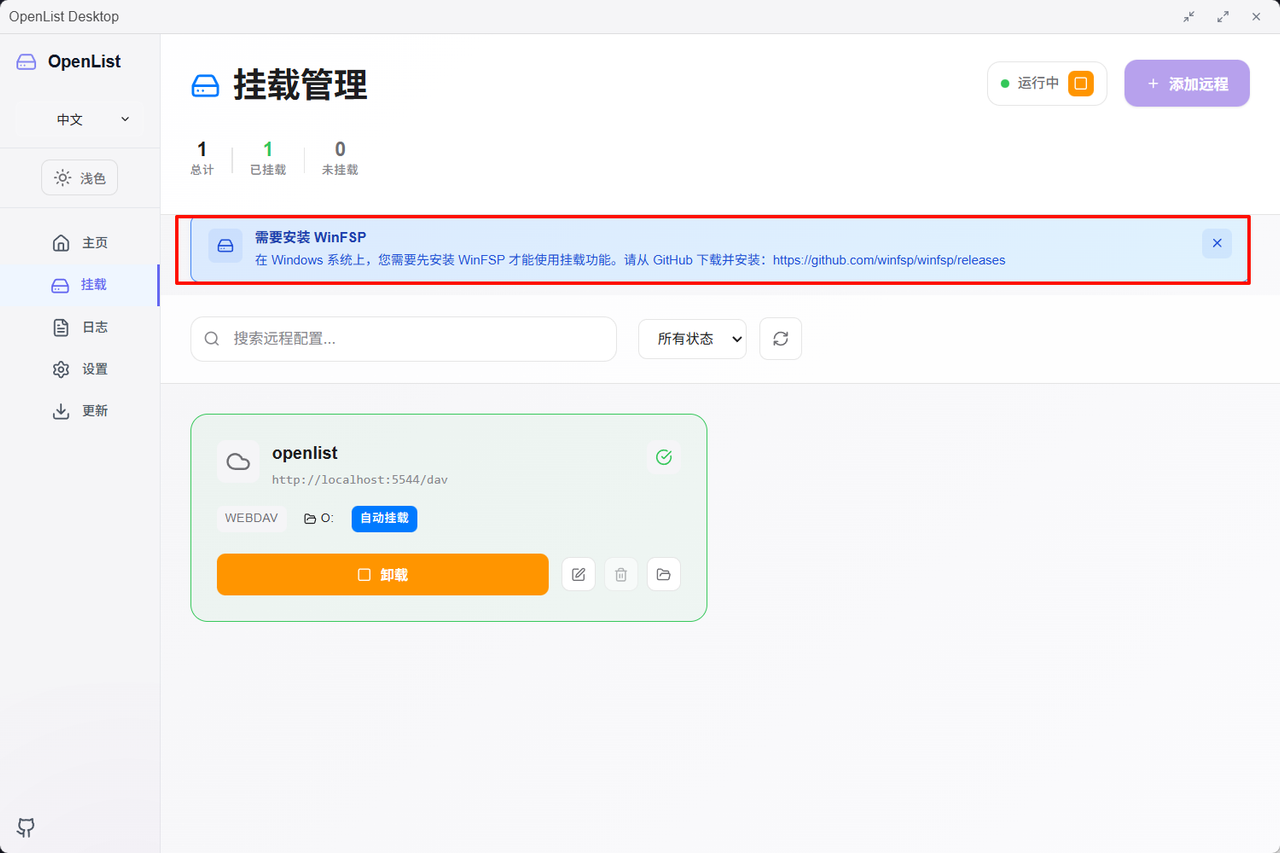Focus the 搜索远程配置 search field
1280x853 pixels.
[x=403, y=339]
